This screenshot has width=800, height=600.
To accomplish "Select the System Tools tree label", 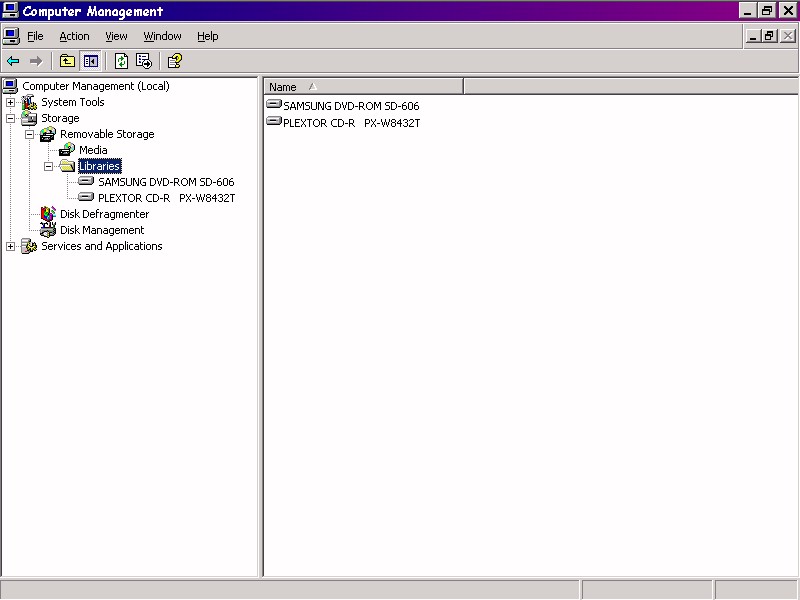I will [x=72, y=102].
